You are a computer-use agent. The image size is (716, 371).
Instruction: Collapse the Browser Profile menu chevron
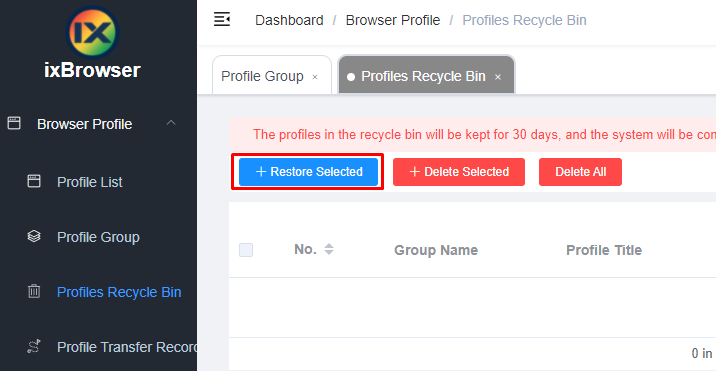[171, 123]
